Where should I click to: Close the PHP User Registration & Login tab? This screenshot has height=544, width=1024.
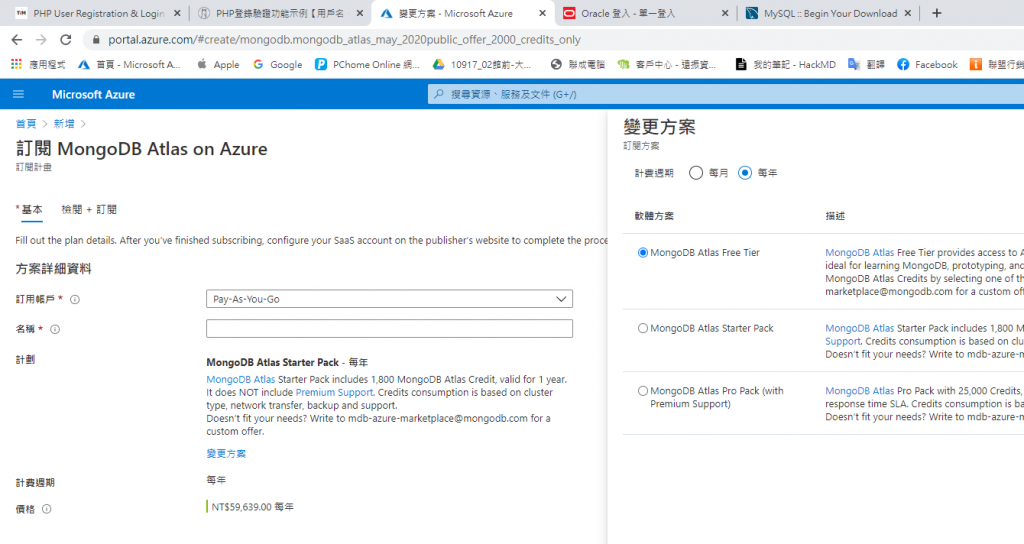tap(177, 13)
